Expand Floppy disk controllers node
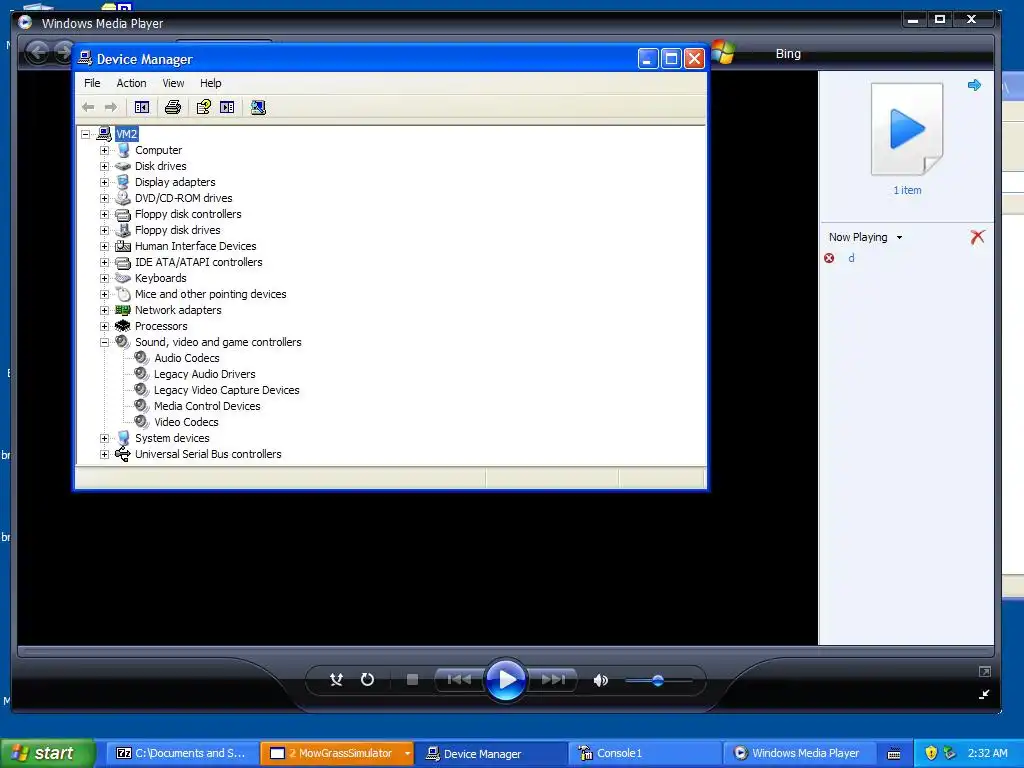Screen dimensions: 1024x768 (x=104, y=214)
